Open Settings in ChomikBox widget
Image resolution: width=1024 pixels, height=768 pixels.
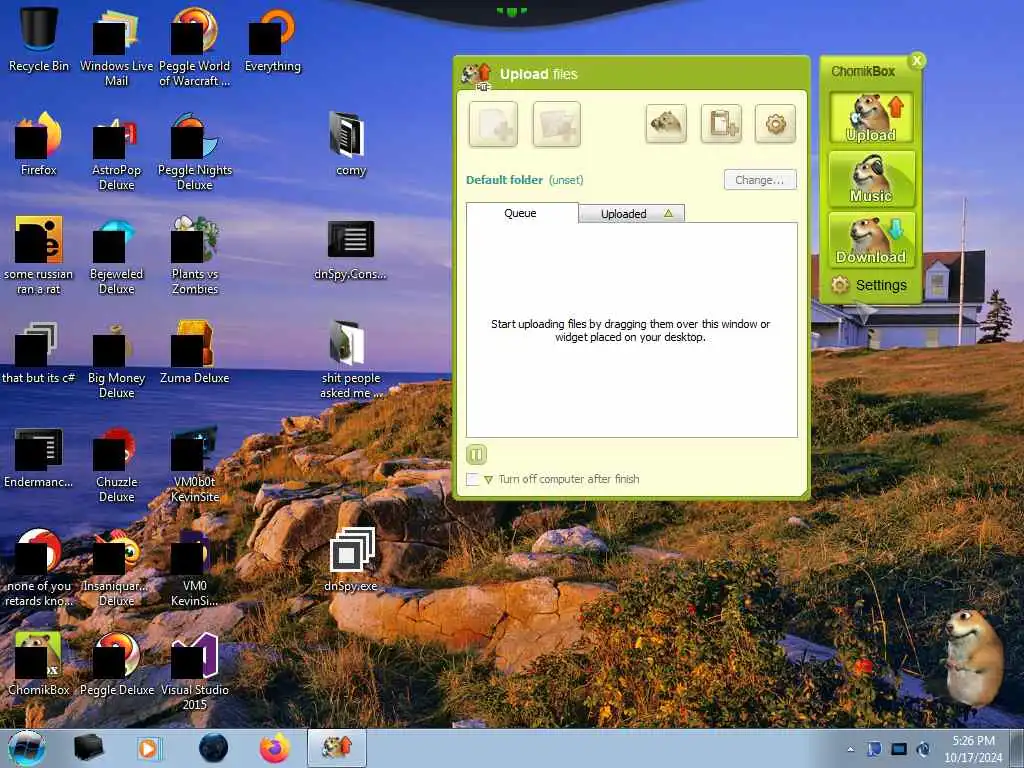(x=869, y=285)
